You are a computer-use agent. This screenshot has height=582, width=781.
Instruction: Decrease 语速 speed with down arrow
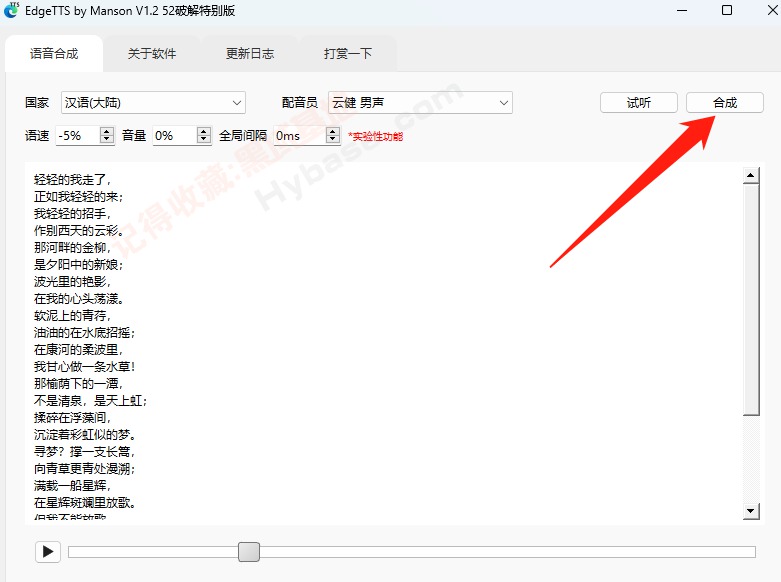pos(107,140)
